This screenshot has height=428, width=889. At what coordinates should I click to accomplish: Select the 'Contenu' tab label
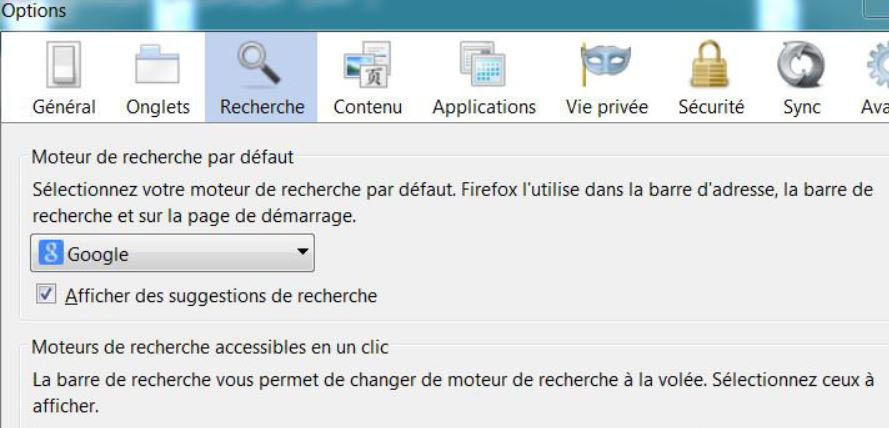point(367,107)
